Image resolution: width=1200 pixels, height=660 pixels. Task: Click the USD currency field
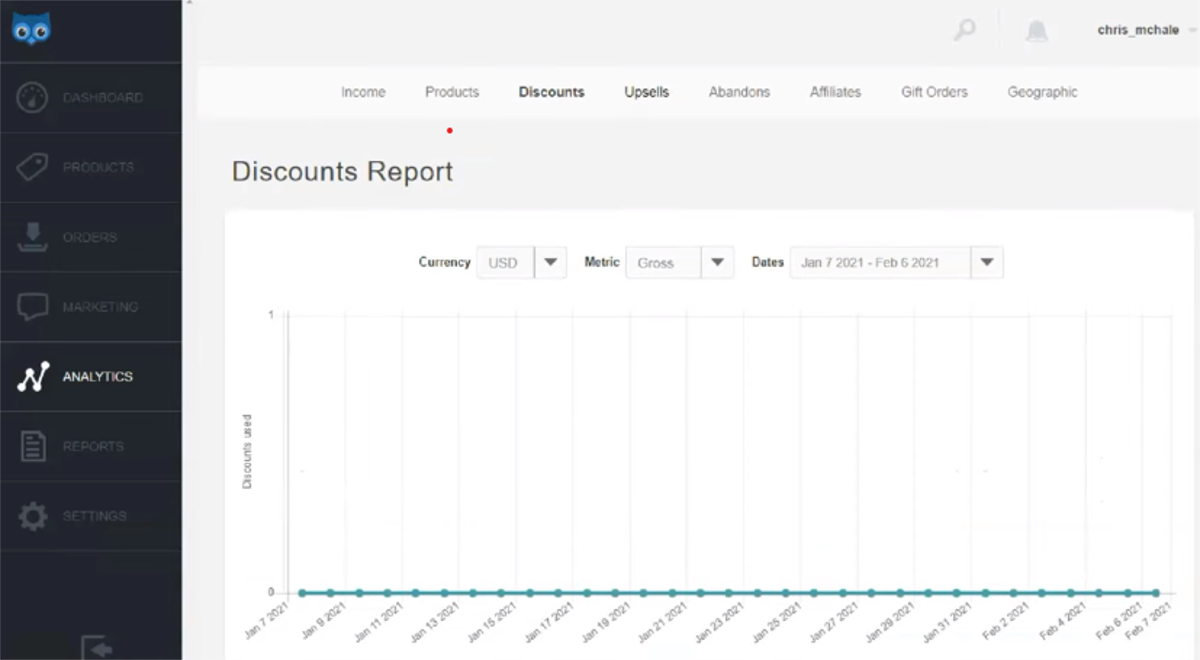pyautogui.click(x=506, y=263)
